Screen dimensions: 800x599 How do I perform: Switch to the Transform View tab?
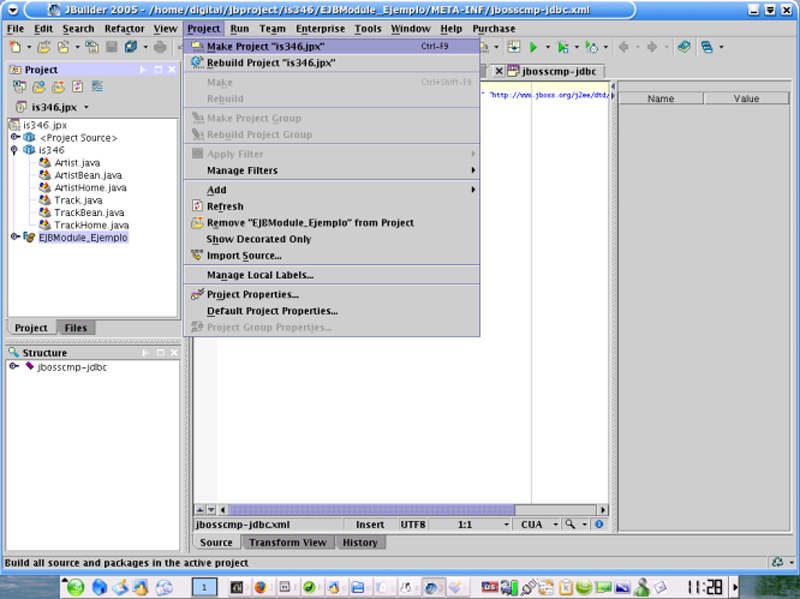click(287, 543)
